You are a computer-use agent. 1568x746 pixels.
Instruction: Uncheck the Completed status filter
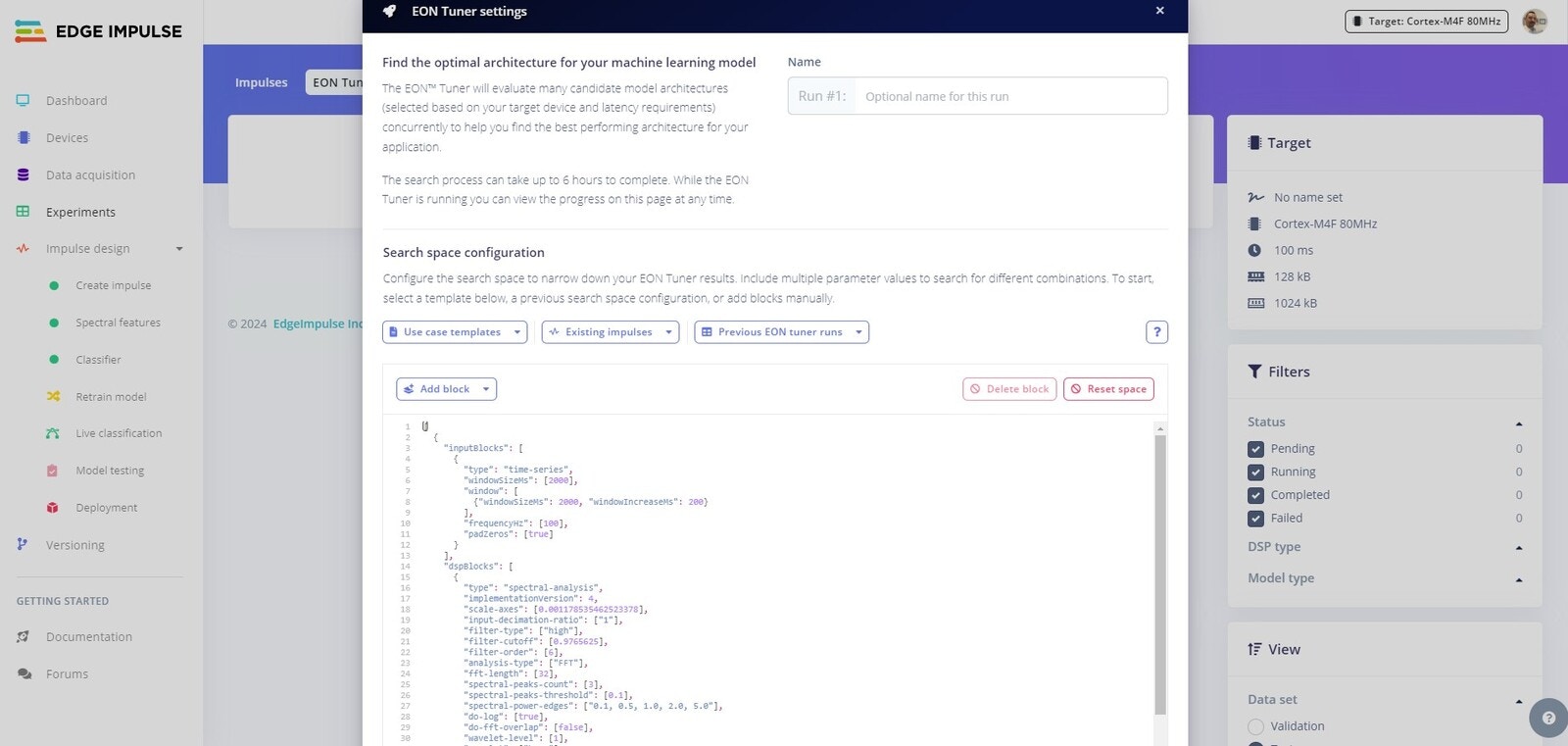pos(1255,495)
